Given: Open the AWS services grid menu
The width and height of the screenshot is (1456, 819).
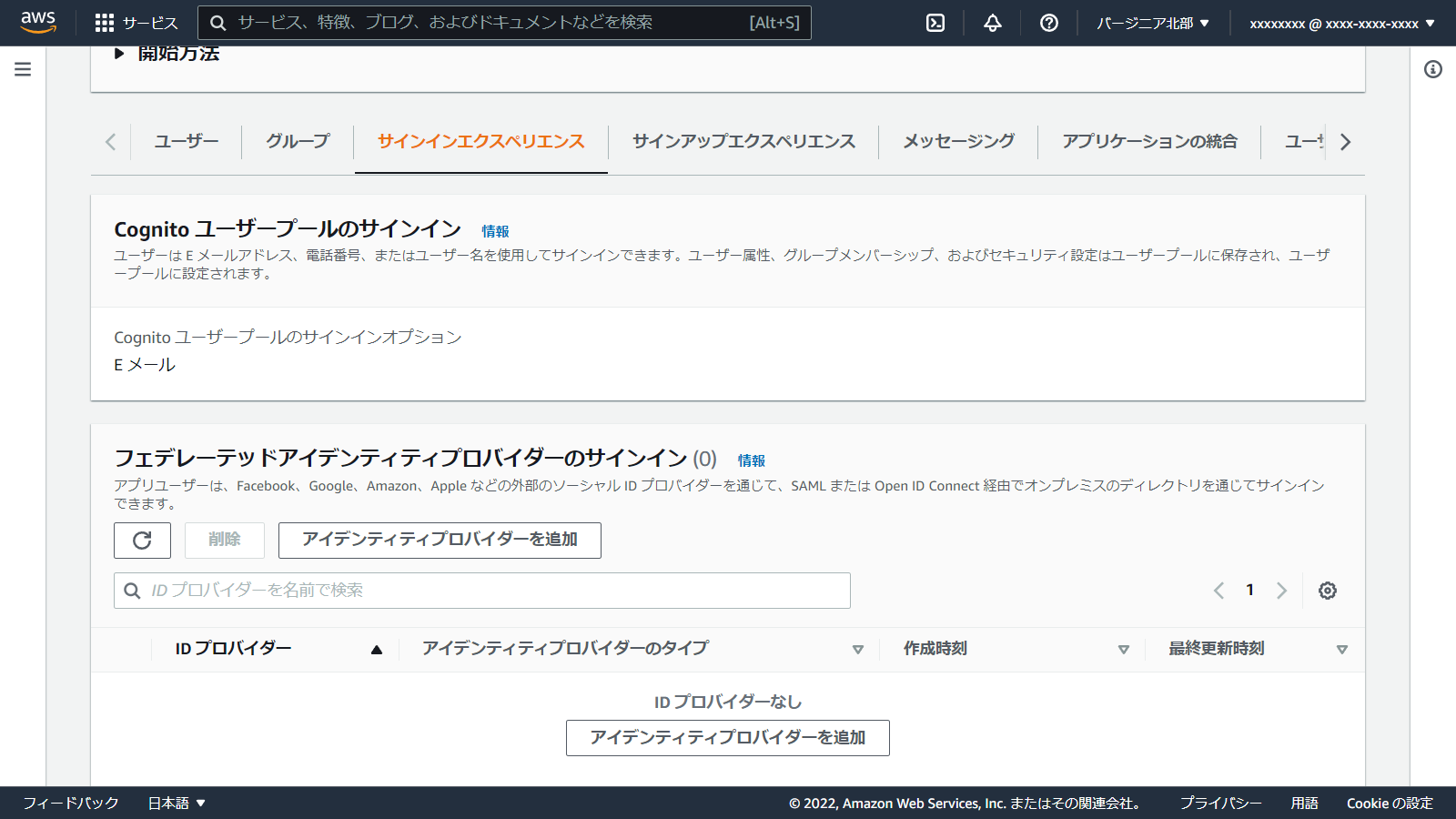Looking at the screenshot, I should coord(106,23).
